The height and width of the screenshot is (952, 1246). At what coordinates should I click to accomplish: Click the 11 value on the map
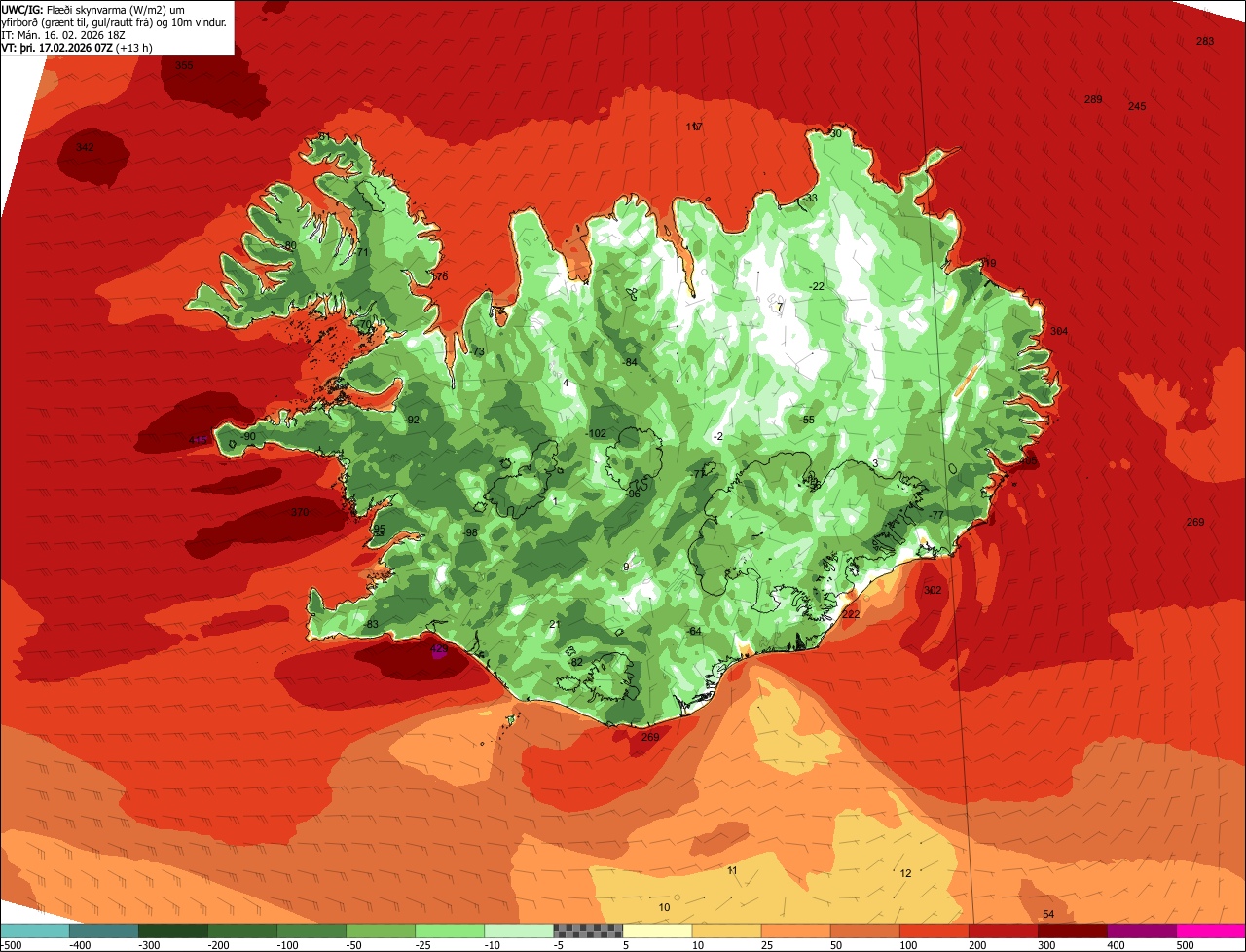point(732,870)
